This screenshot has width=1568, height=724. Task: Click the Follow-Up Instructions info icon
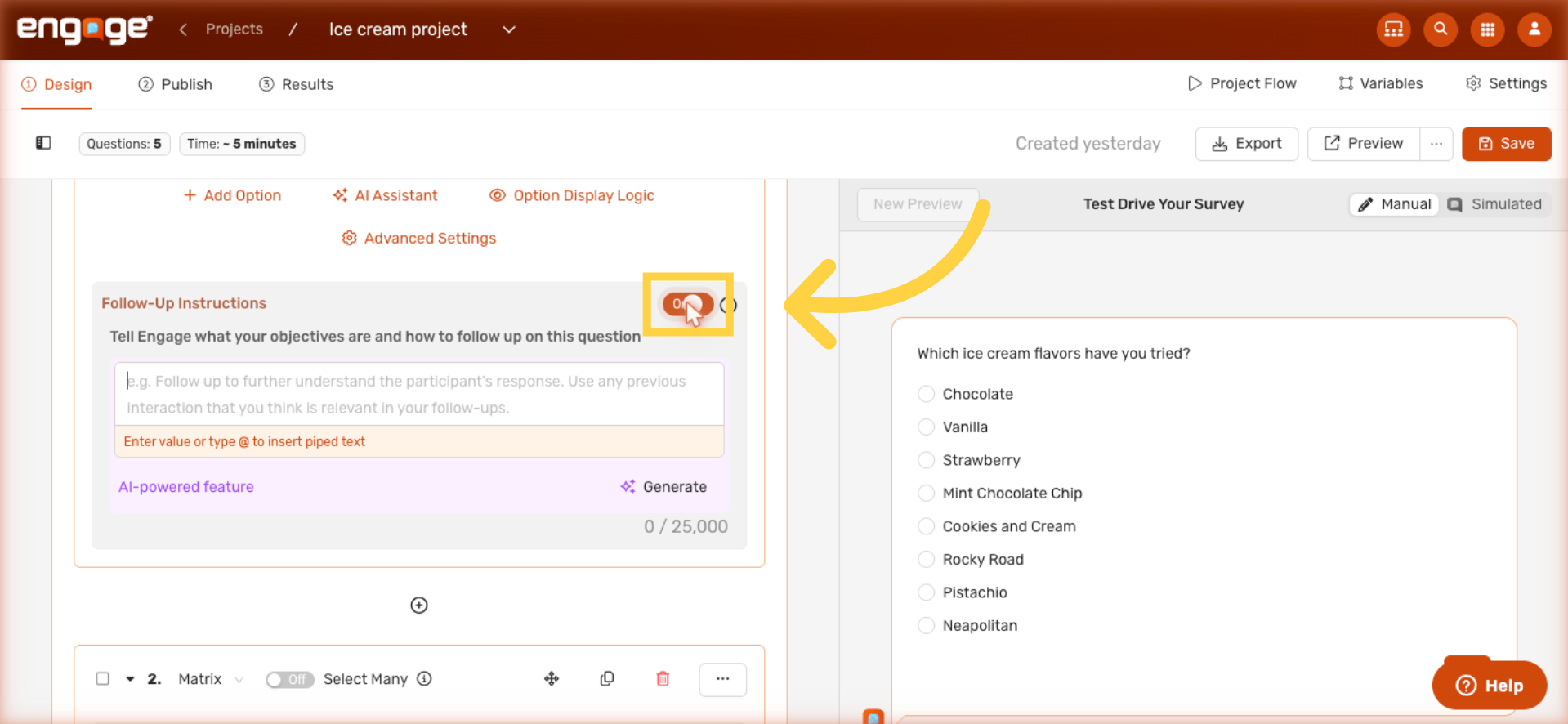pyautogui.click(x=729, y=305)
